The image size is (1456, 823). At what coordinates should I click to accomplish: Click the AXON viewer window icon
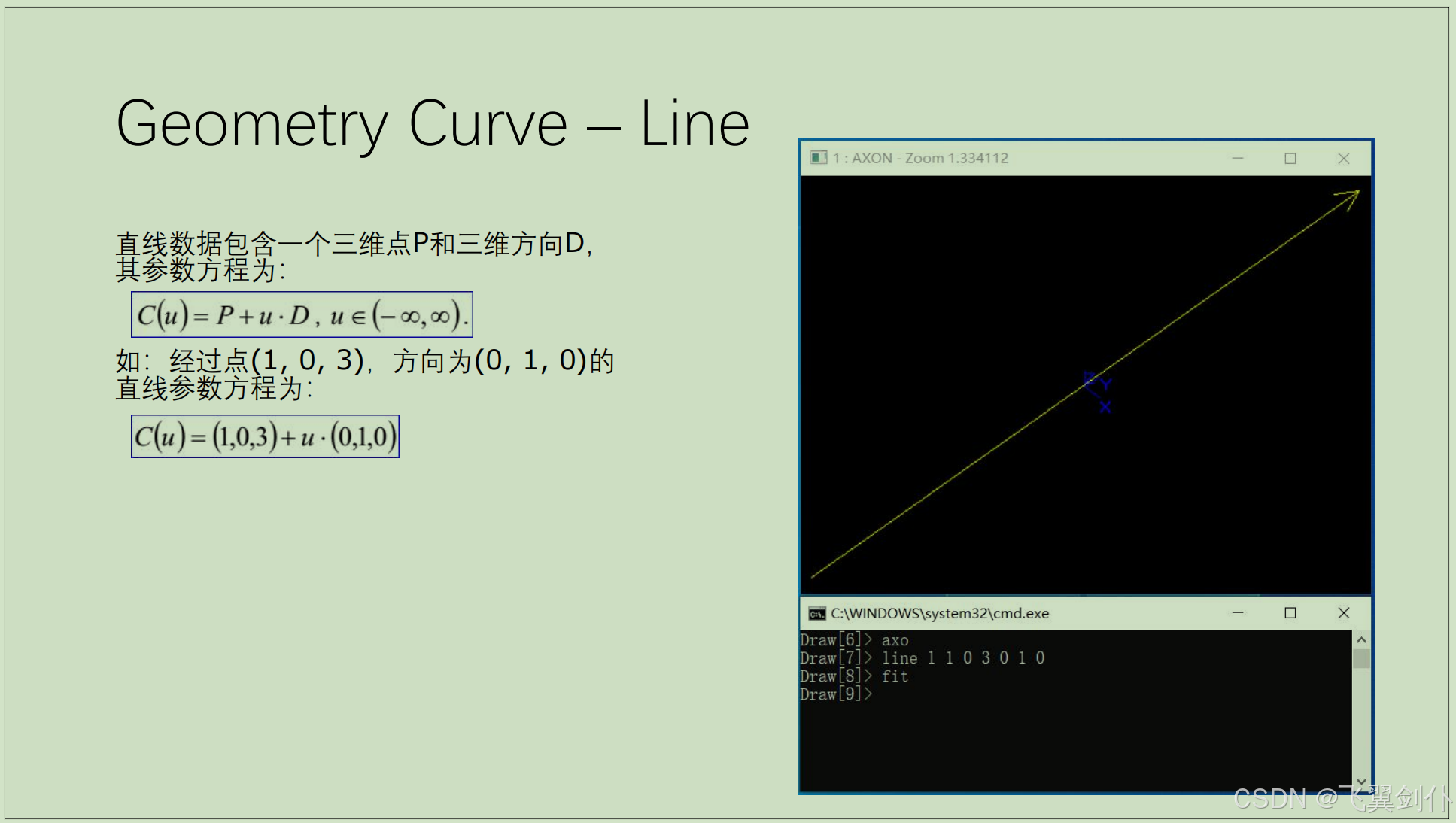[818, 158]
